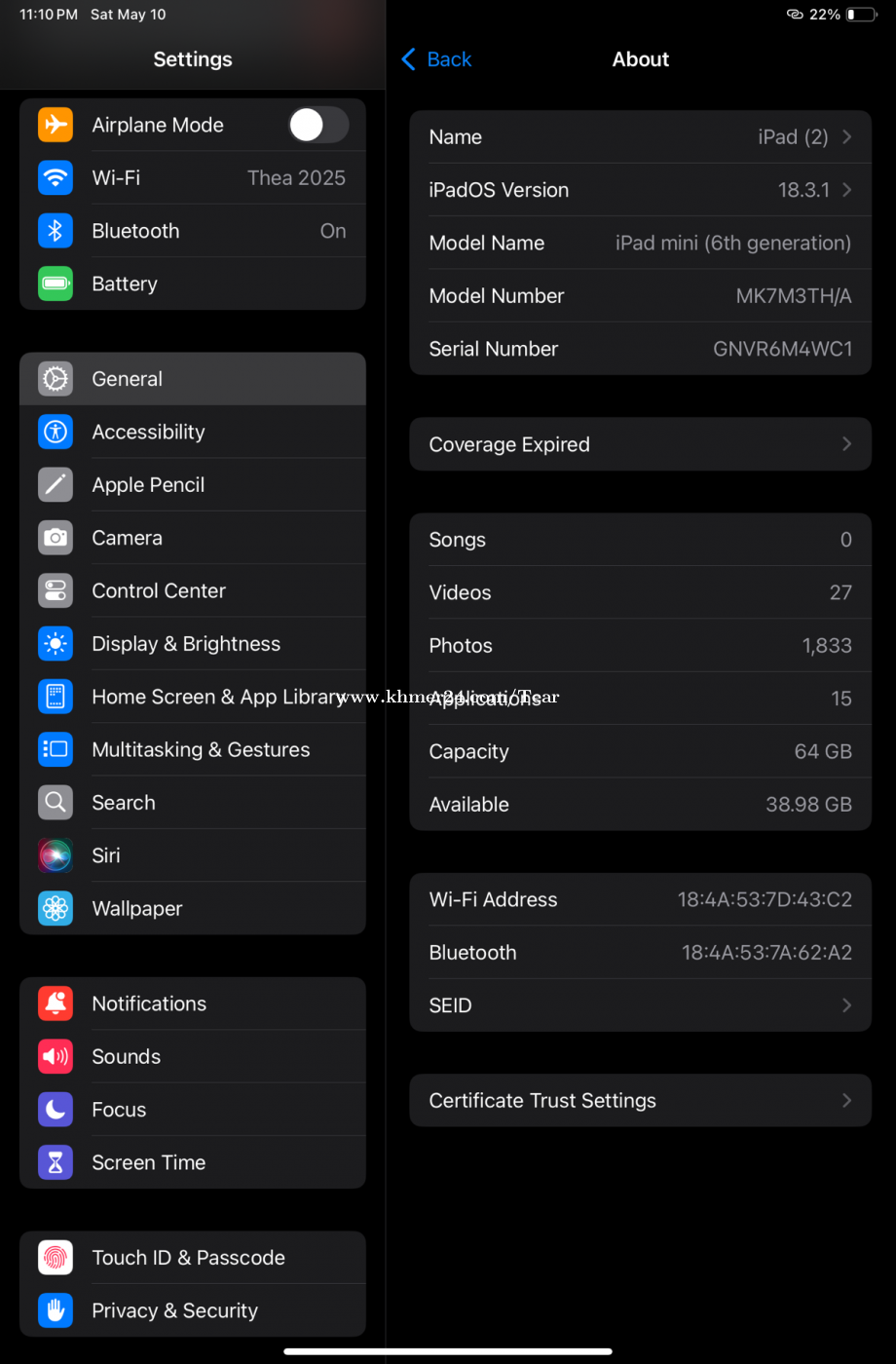
Task: Tap the Apple Pencil icon
Action: point(56,485)
